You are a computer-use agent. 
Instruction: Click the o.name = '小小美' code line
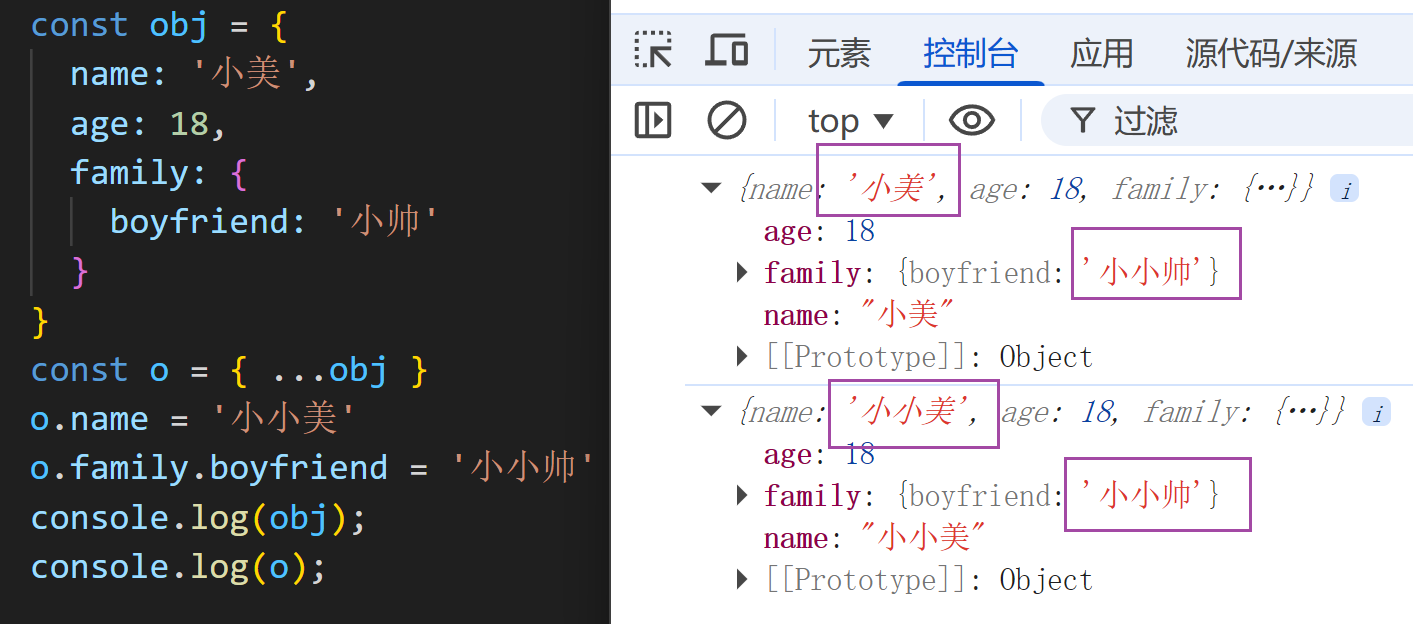pos(194,419)
